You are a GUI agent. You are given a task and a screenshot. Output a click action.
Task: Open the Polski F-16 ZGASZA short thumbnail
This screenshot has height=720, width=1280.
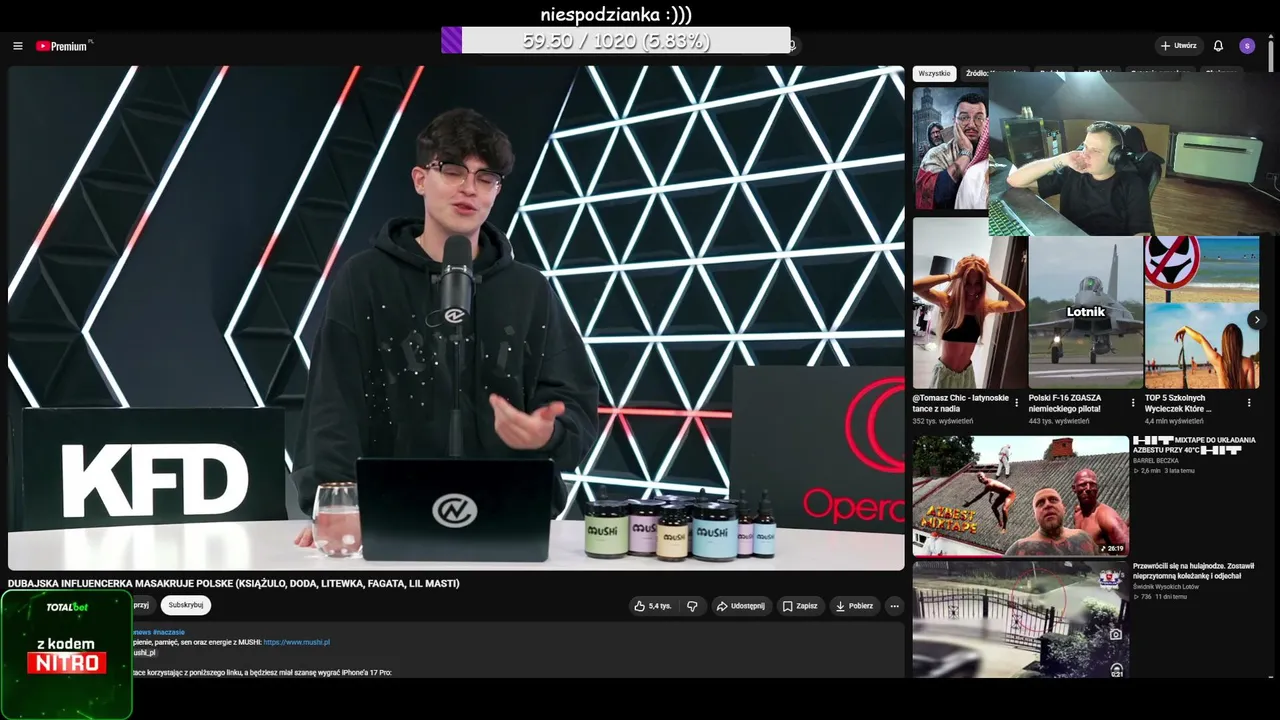coord(1085,313)
